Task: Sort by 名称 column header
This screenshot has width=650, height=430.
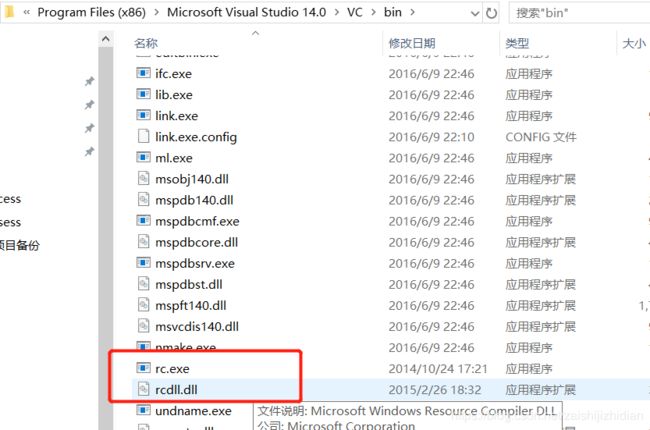Action: pos(146,43)
